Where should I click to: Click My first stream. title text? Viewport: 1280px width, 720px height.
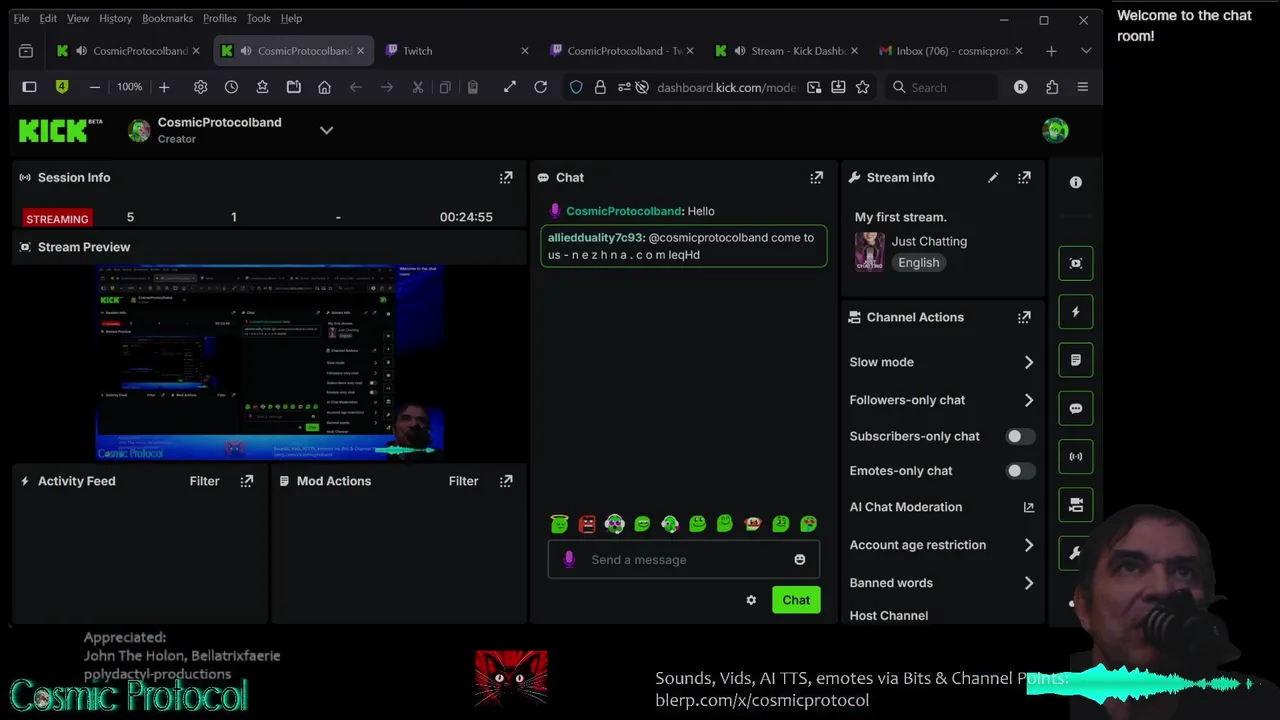[900, 217]
